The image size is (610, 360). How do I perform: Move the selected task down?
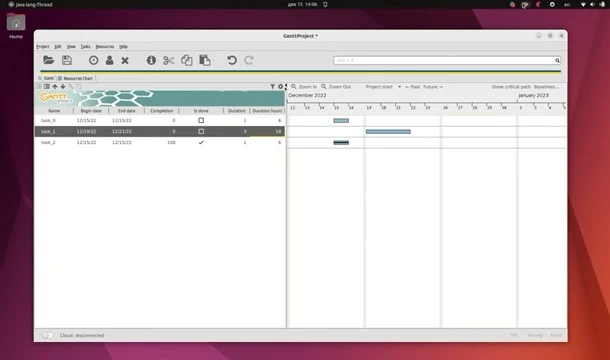click(x=63, y=86)
